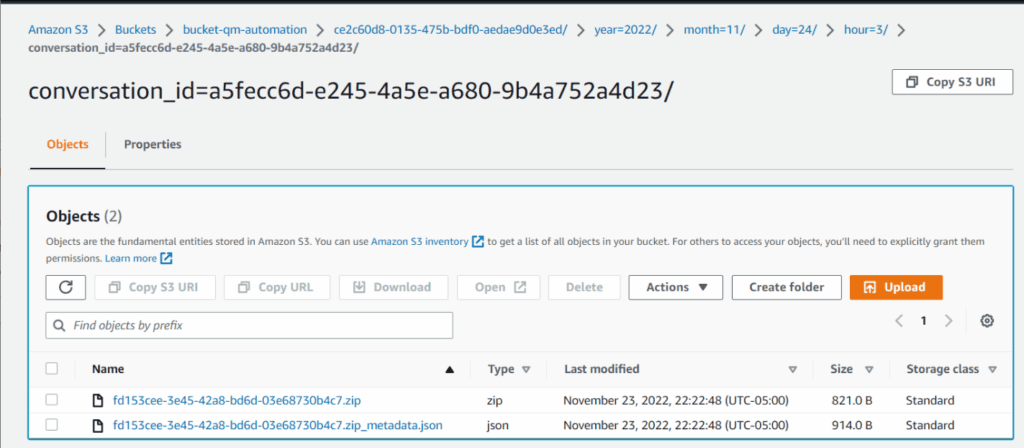Viewport: 1024px width, 448px height.
Task: Select the Objects tab
Action: point(67,144)
